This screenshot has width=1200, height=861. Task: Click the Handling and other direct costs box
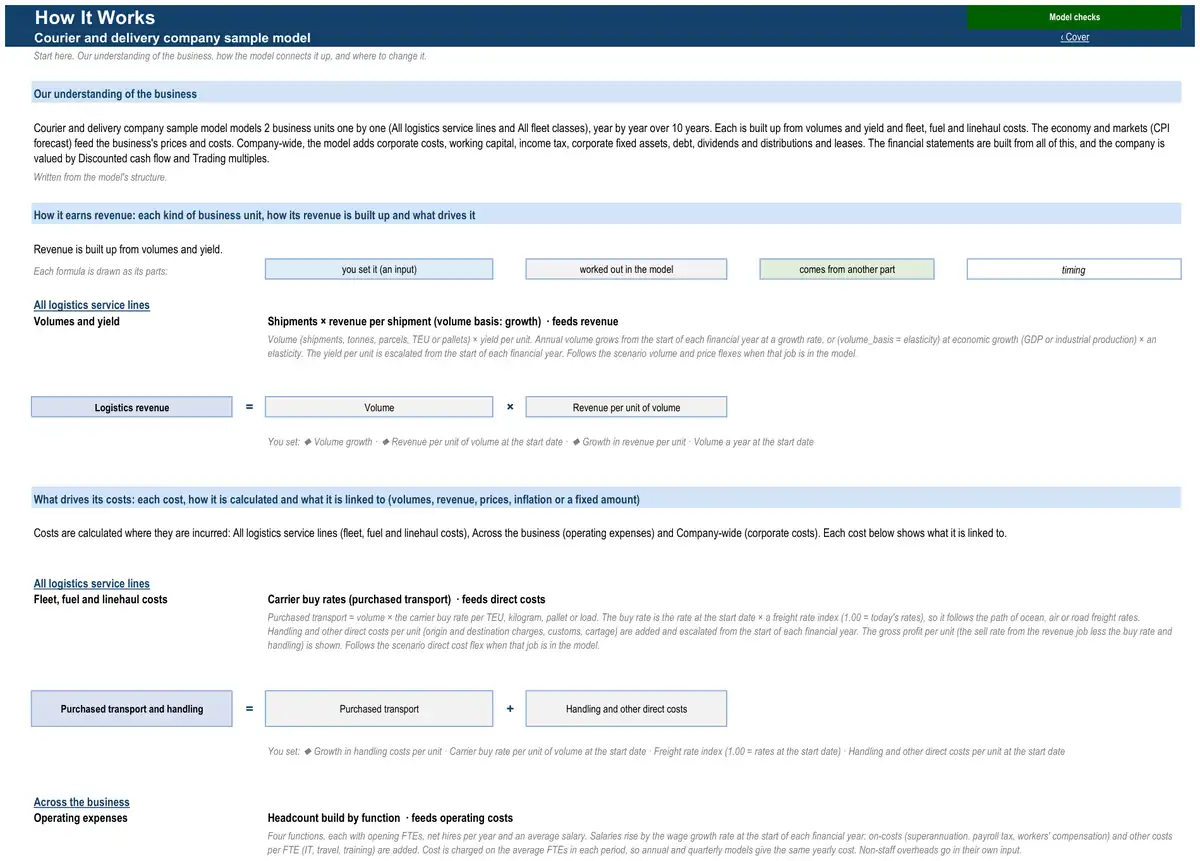tap(626, 709)
